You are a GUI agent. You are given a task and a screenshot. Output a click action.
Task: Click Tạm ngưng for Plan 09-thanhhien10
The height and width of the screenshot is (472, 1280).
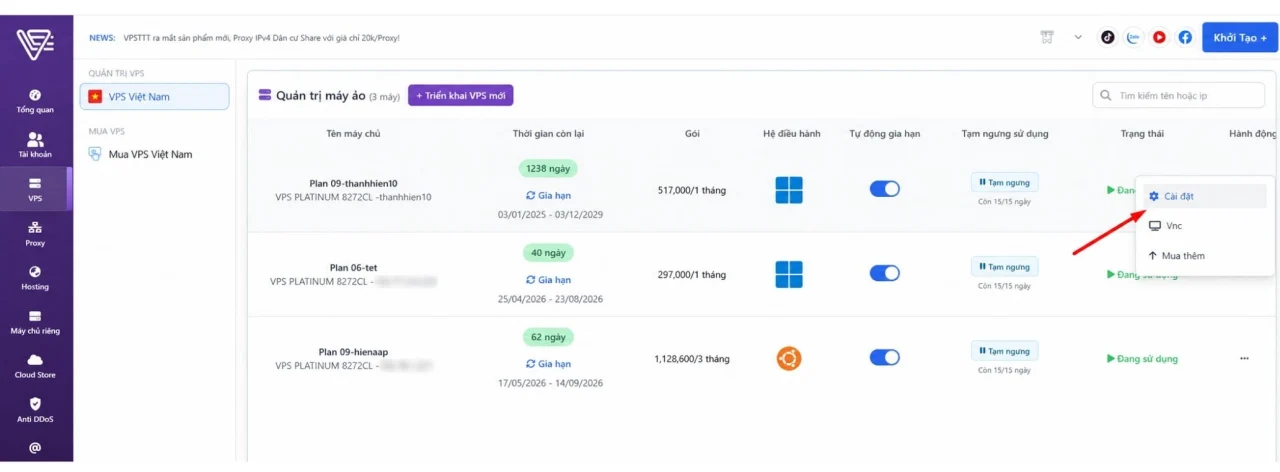(x=1004, y=182)
